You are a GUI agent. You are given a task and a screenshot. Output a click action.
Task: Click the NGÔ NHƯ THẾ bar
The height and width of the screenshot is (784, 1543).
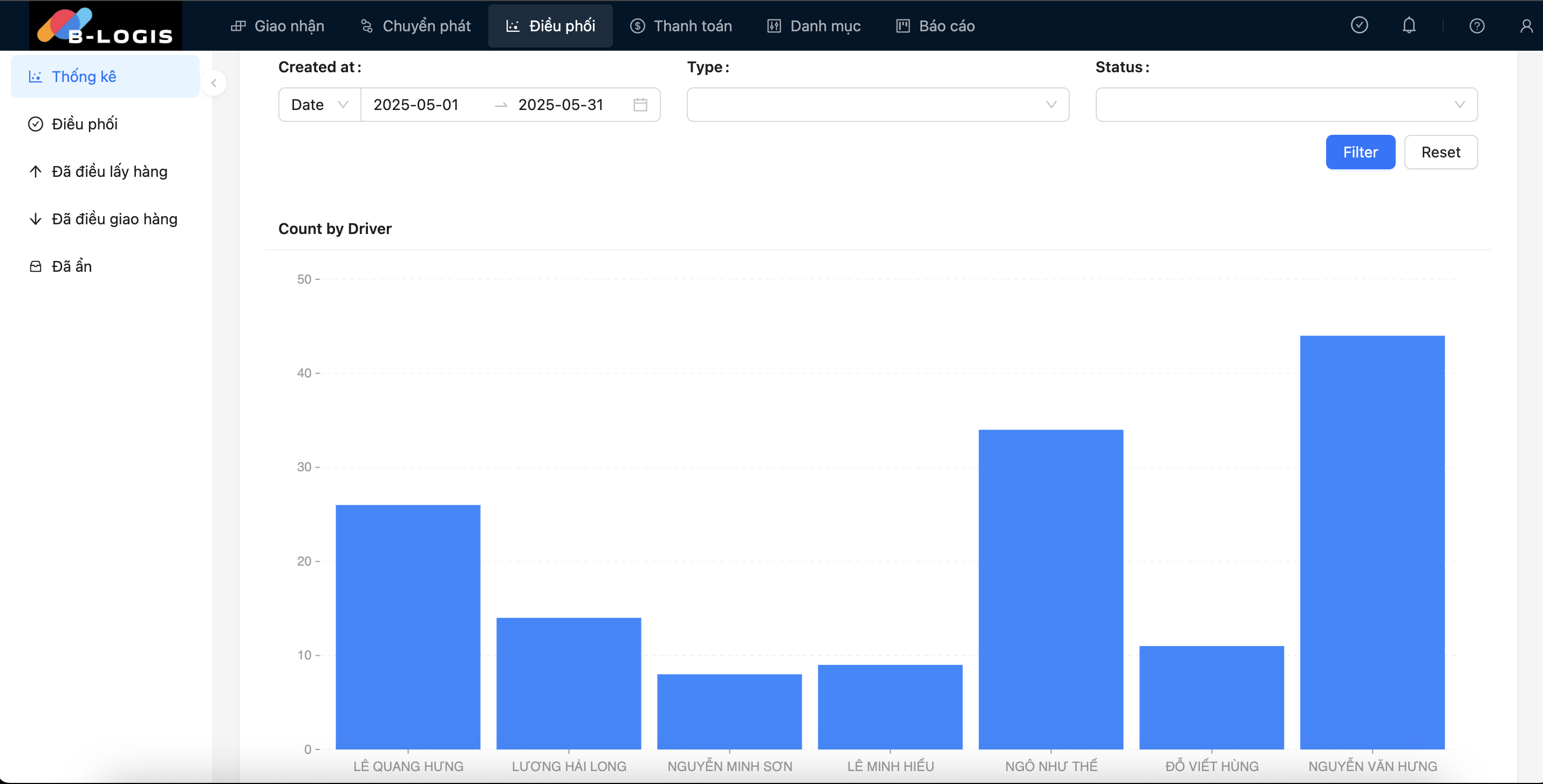coord(1050,589)
